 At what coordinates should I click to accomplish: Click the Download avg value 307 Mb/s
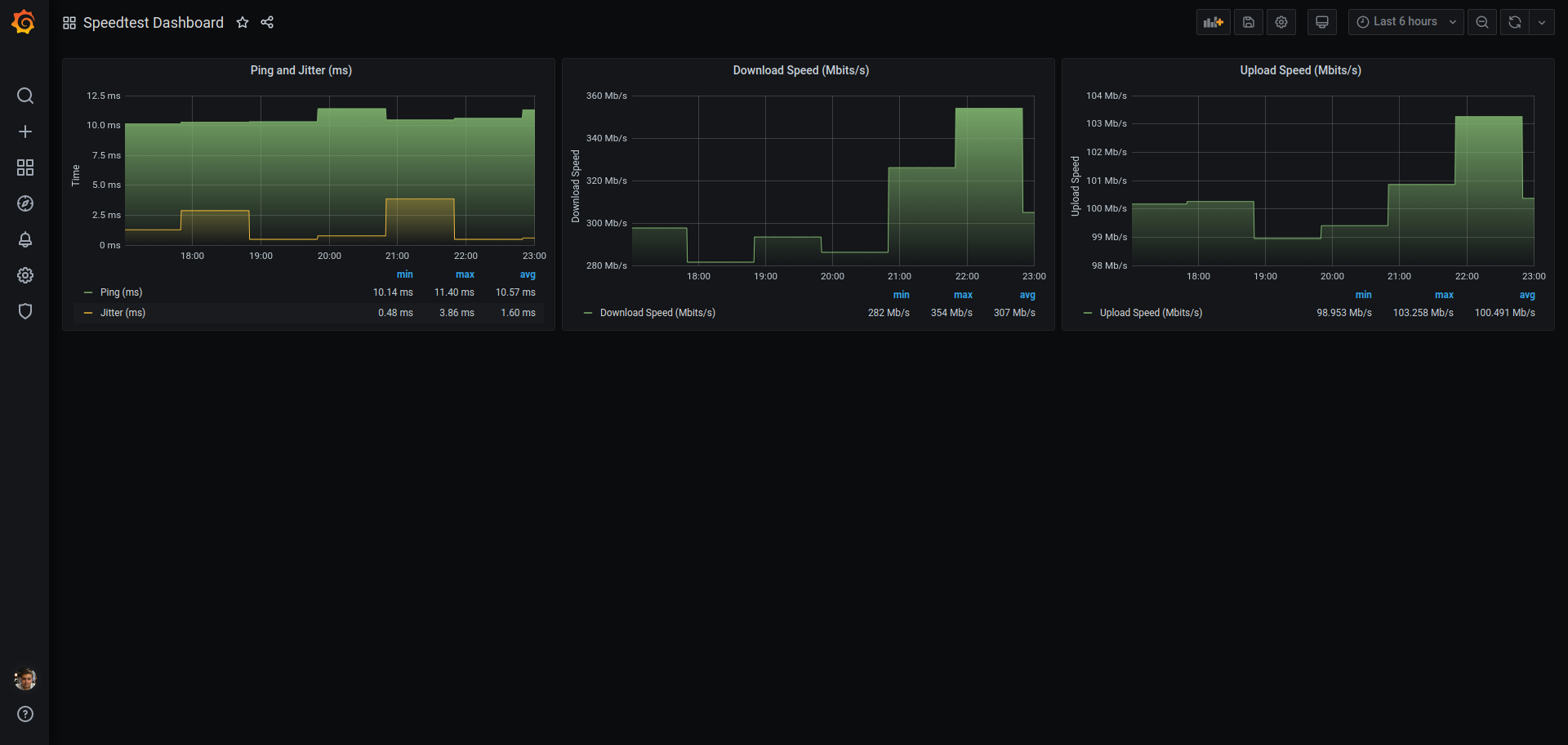click(x=1014, y=313)
